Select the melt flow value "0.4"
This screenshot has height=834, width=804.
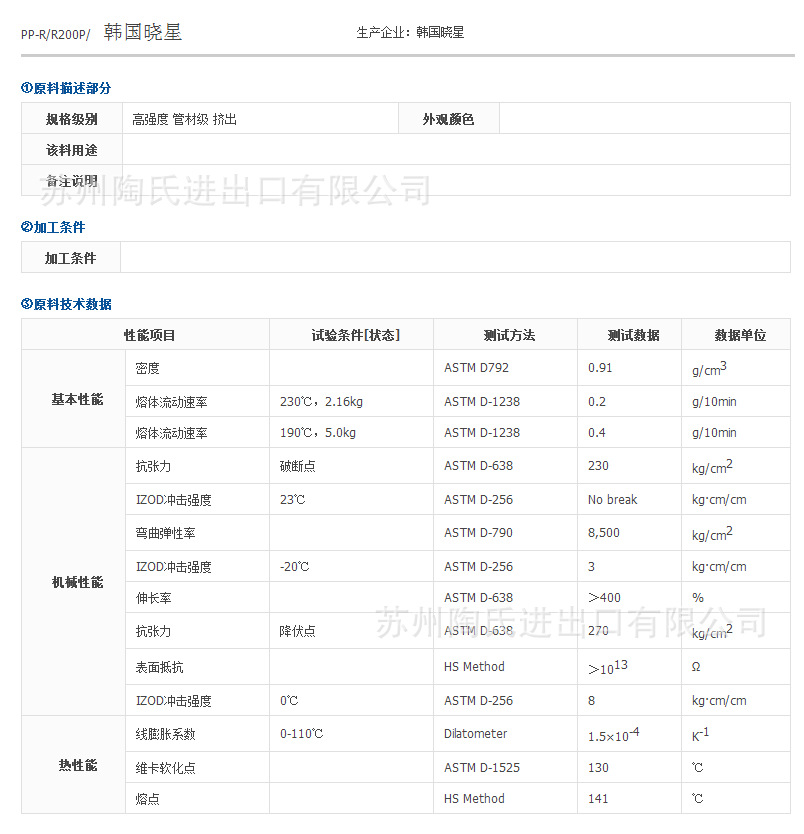coord(597,432)
